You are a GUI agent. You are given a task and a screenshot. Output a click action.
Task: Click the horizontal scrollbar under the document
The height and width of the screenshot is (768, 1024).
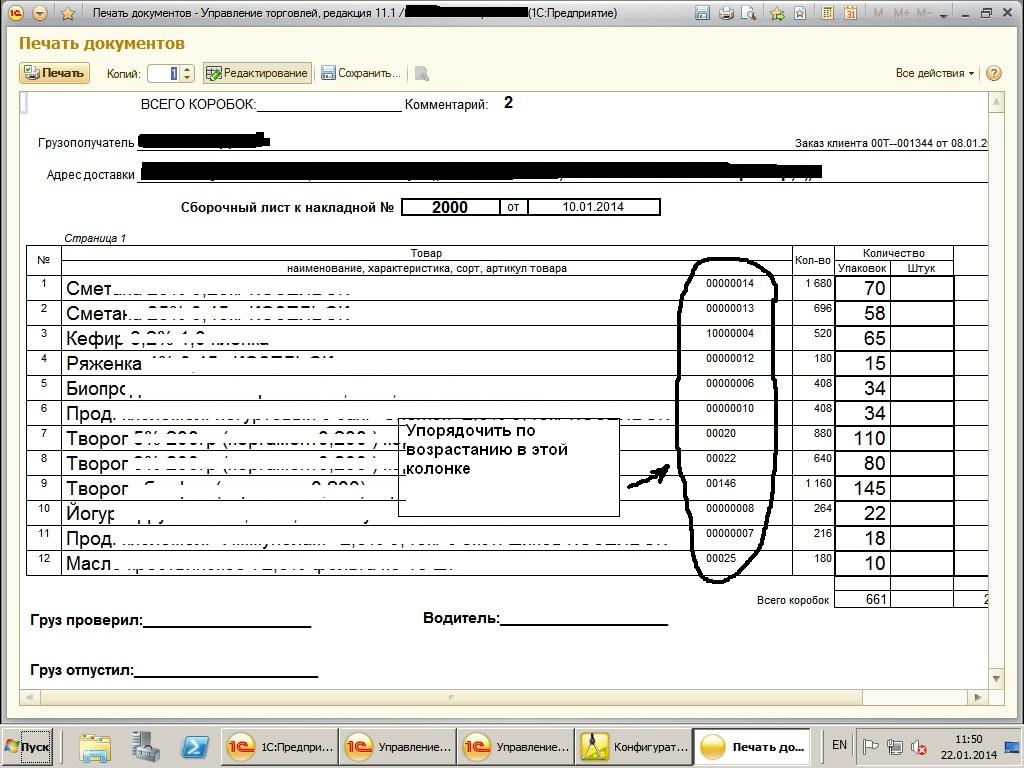[x=450, y=697]
